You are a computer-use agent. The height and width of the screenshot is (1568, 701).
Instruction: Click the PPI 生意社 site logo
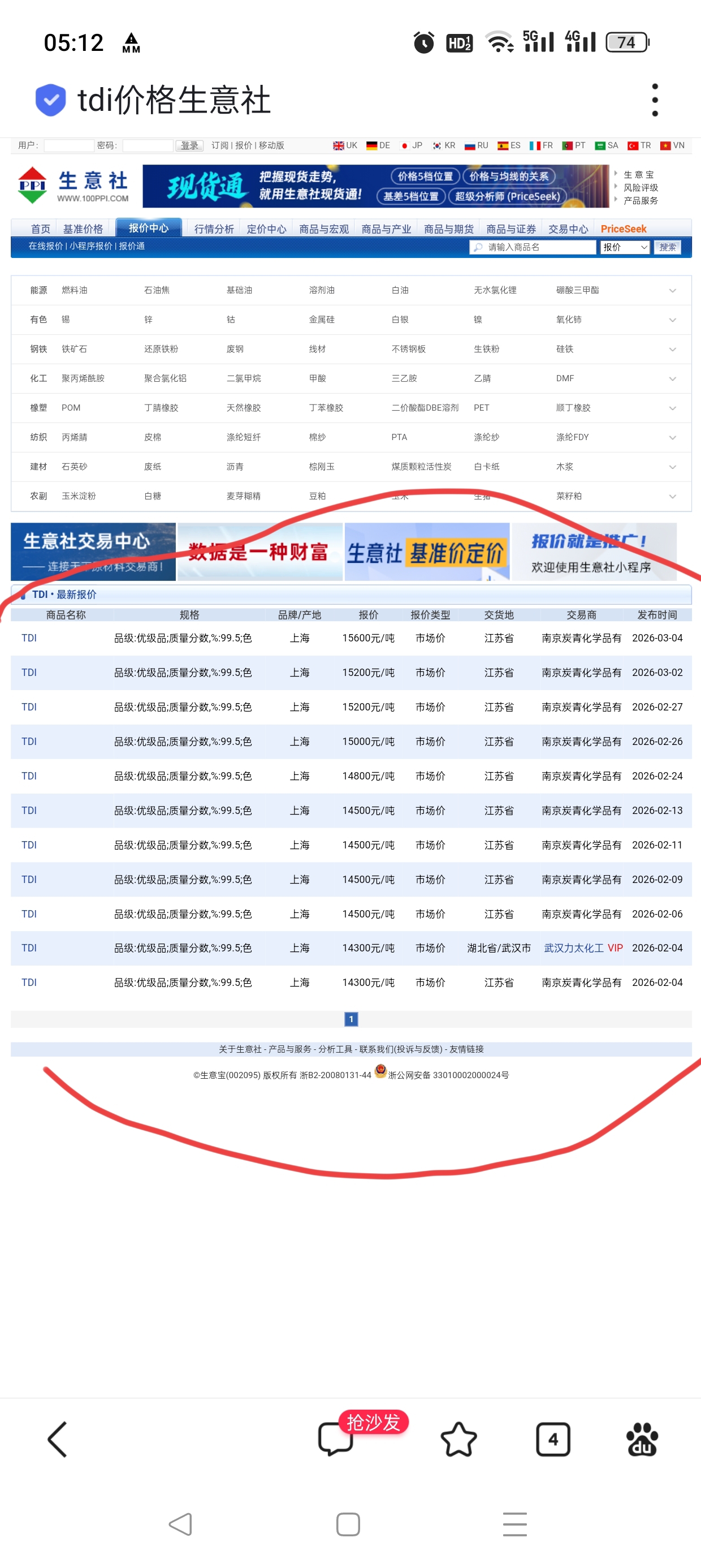[x=73, y=186]
